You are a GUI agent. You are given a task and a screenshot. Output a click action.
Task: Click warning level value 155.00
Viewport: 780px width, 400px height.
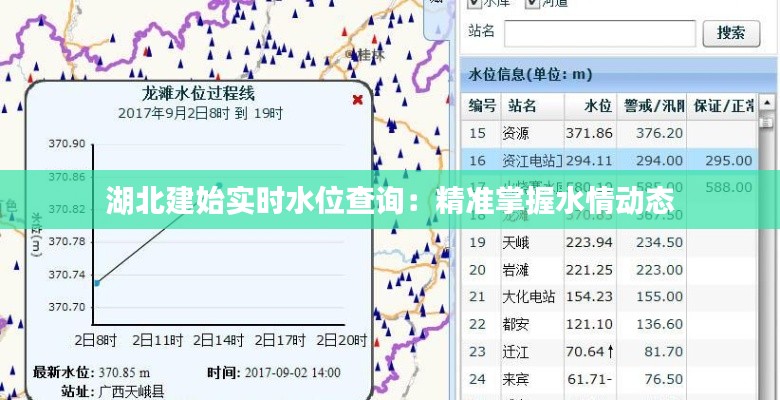(x=660, y=297)
